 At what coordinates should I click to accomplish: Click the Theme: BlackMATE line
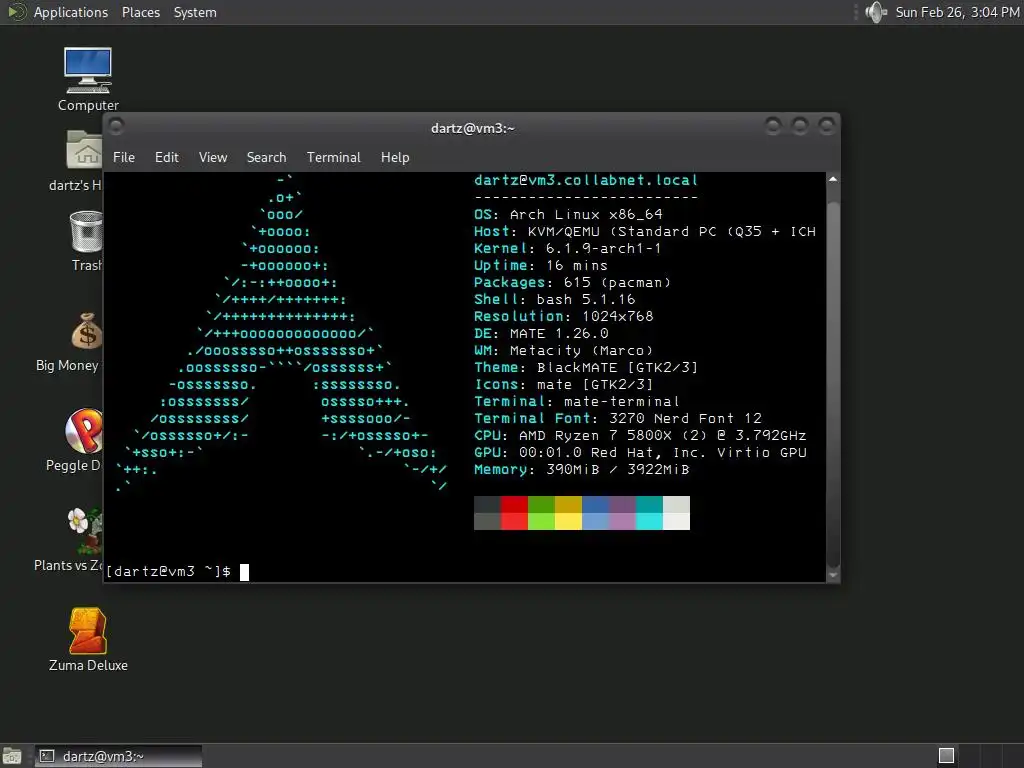[x=586, y=367]
